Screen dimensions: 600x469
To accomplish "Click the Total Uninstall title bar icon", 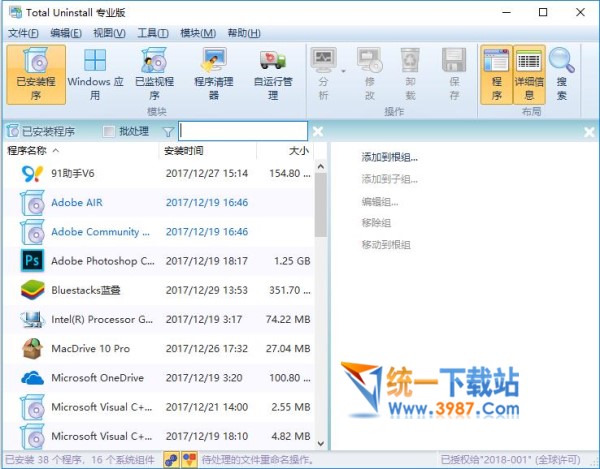I will tap(15, 12).
